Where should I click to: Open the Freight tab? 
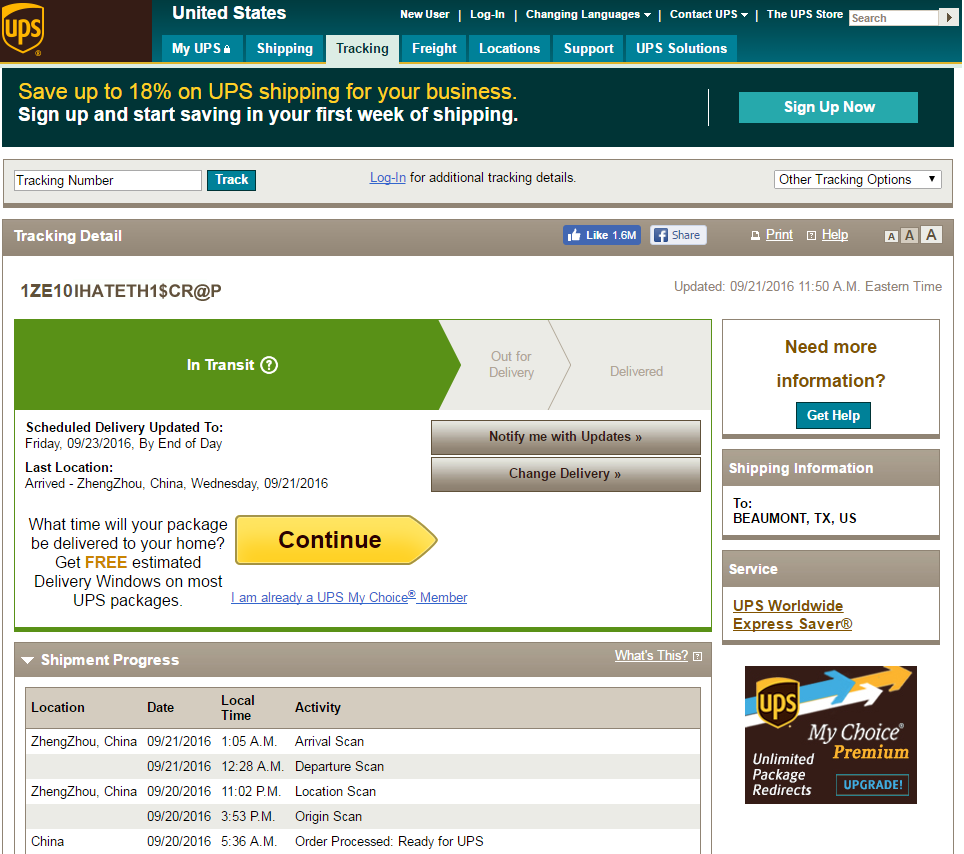434,49
